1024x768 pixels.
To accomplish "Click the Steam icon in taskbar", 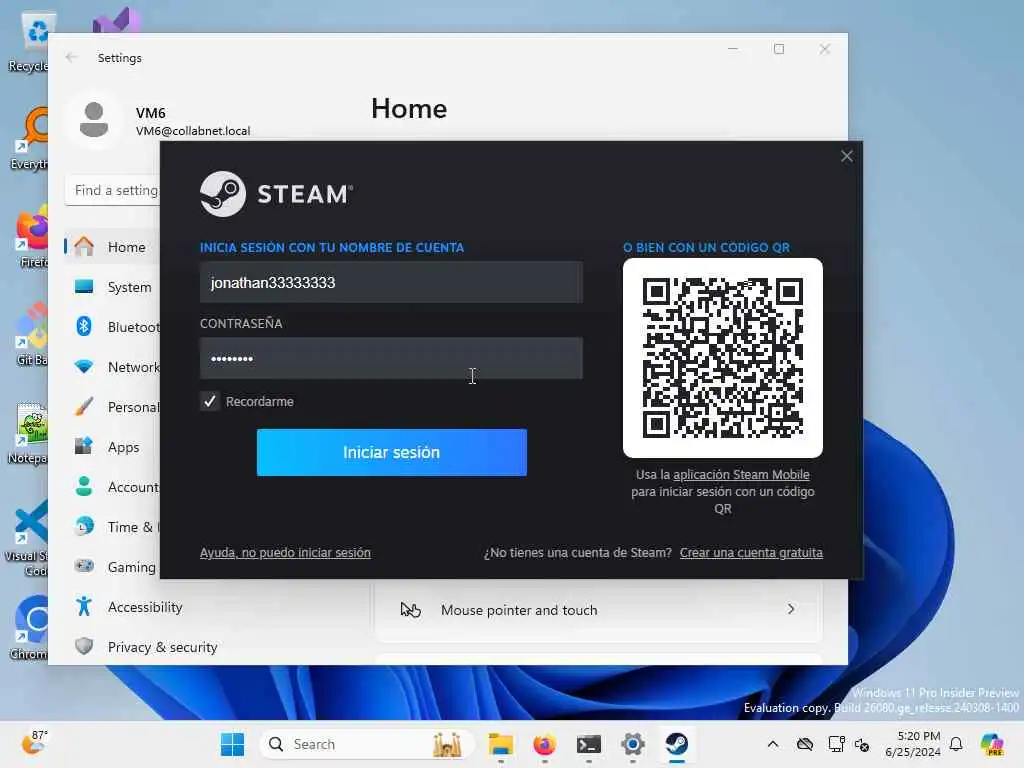I will tap(677, 744).
